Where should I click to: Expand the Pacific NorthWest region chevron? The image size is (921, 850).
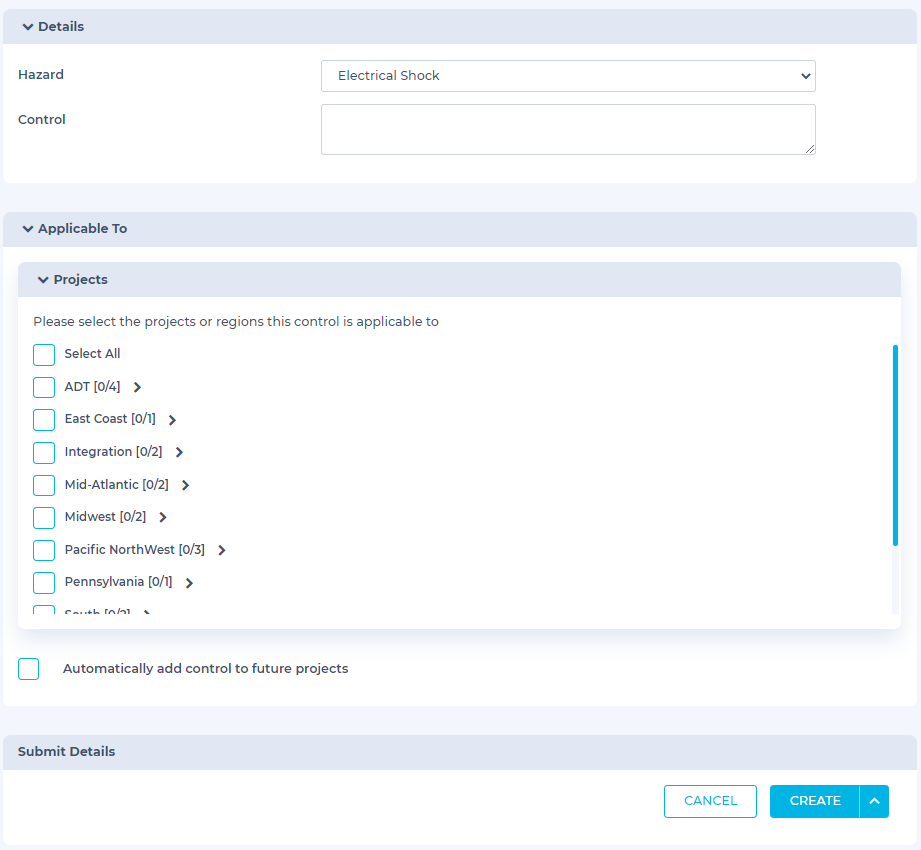[221, 550]
